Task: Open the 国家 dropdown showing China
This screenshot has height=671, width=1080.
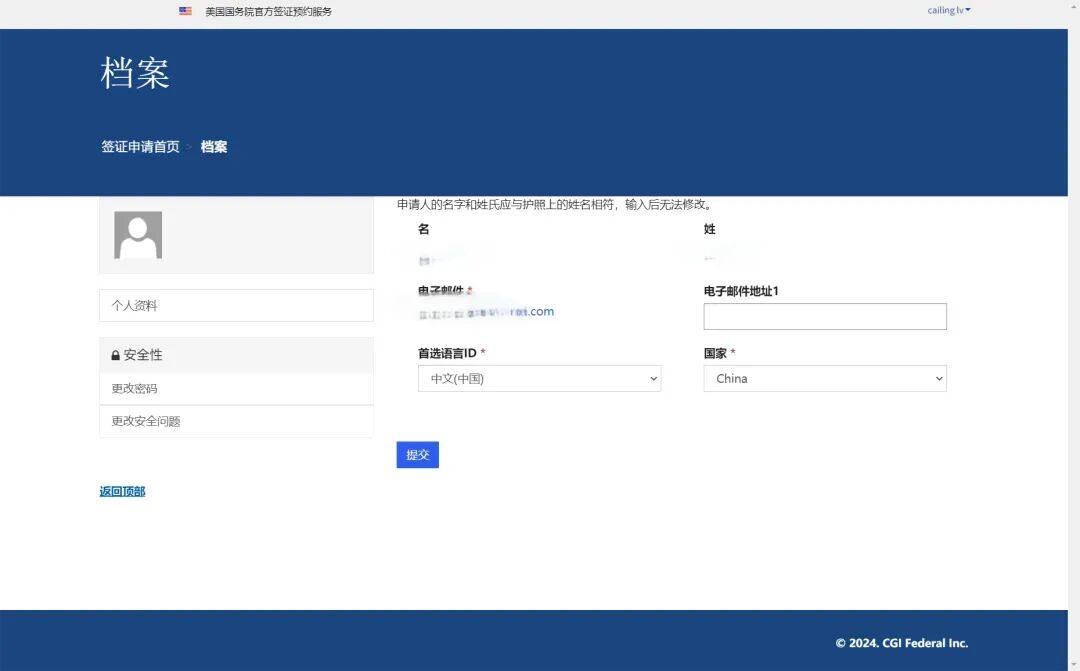Action: [824, 378]
